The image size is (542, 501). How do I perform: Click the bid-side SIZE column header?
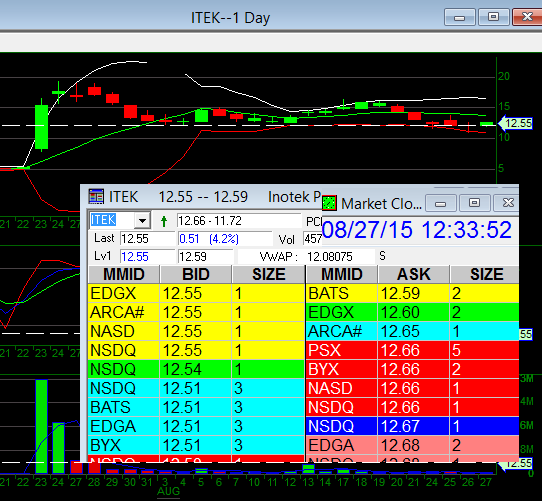pyautogui.click(x=269, y=275)
